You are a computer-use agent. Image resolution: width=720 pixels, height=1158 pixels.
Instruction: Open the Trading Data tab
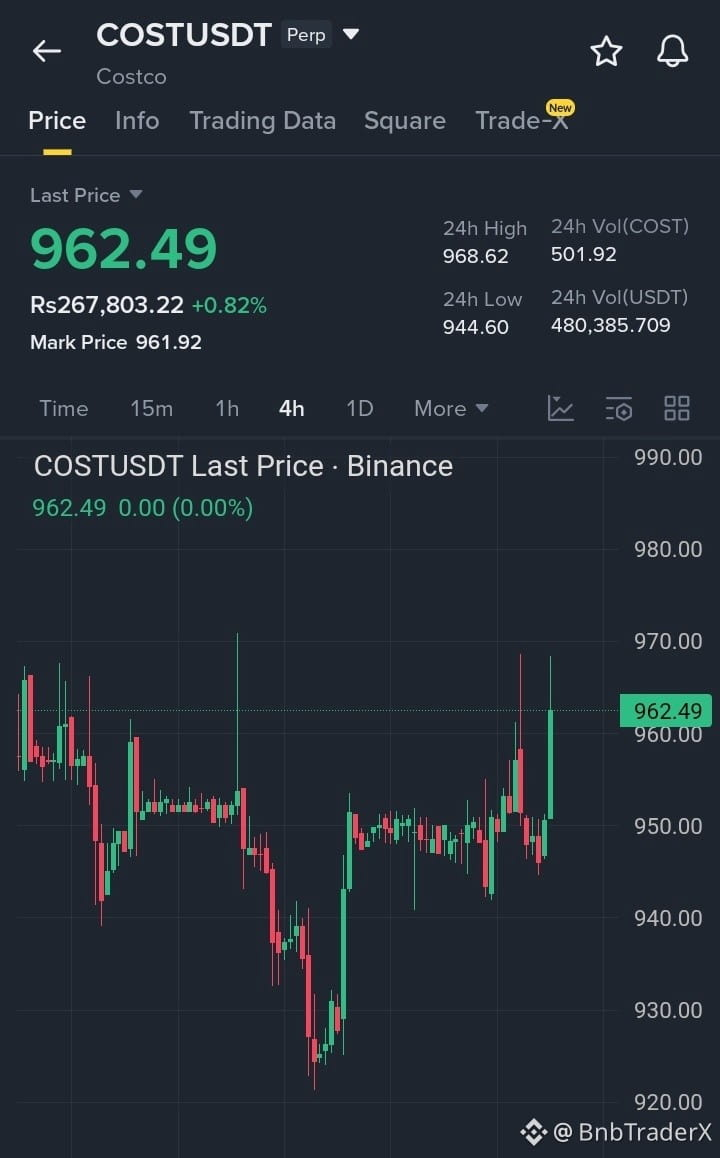click(x=263, y=120)
